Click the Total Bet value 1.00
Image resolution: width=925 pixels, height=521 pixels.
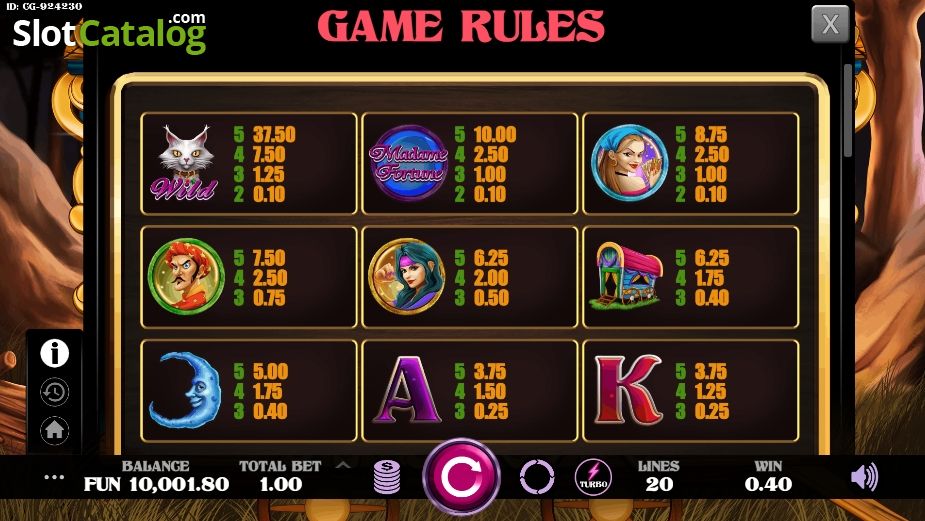281,484
